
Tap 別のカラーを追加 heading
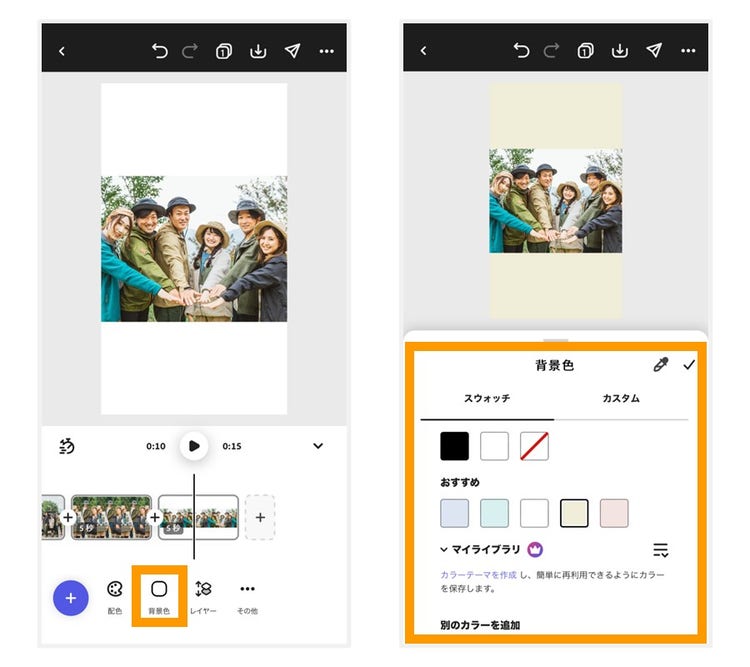480,625
